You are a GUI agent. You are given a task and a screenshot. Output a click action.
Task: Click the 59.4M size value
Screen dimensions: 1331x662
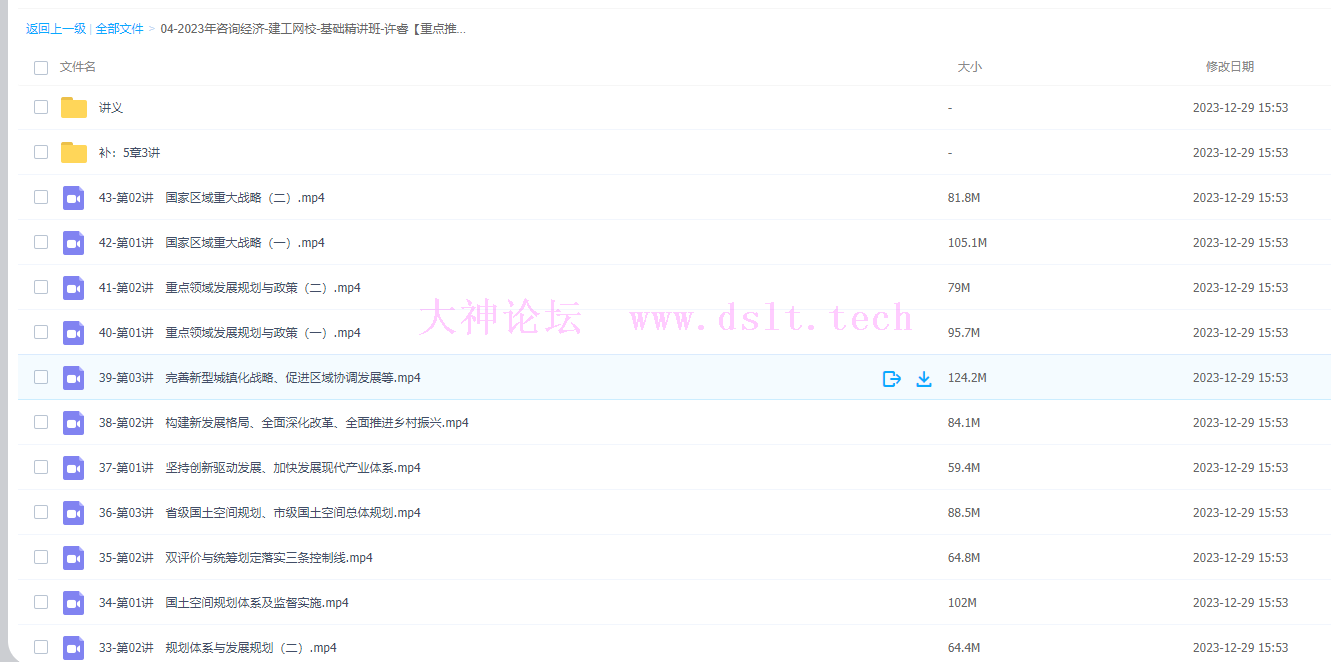[964, 468]
